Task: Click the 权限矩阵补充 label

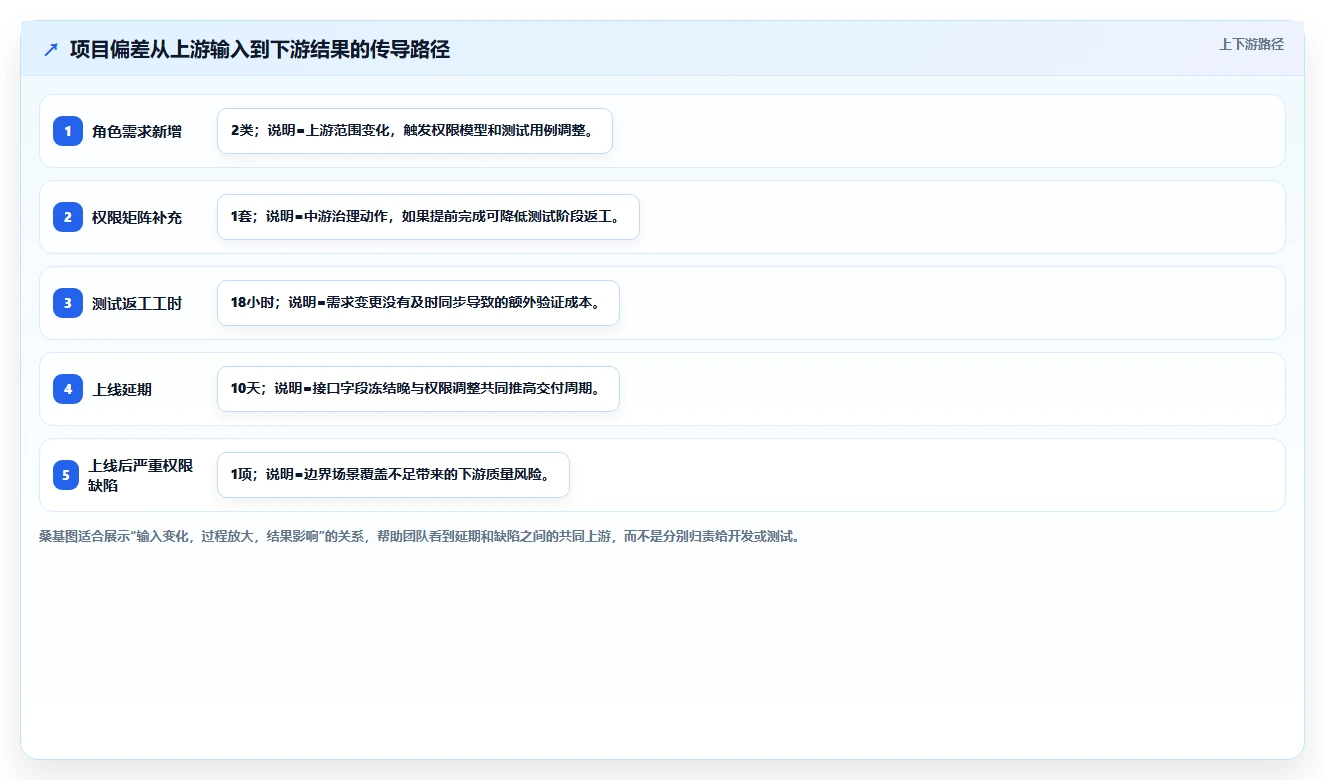Action: pyautogui.click(x=137, y=217)
